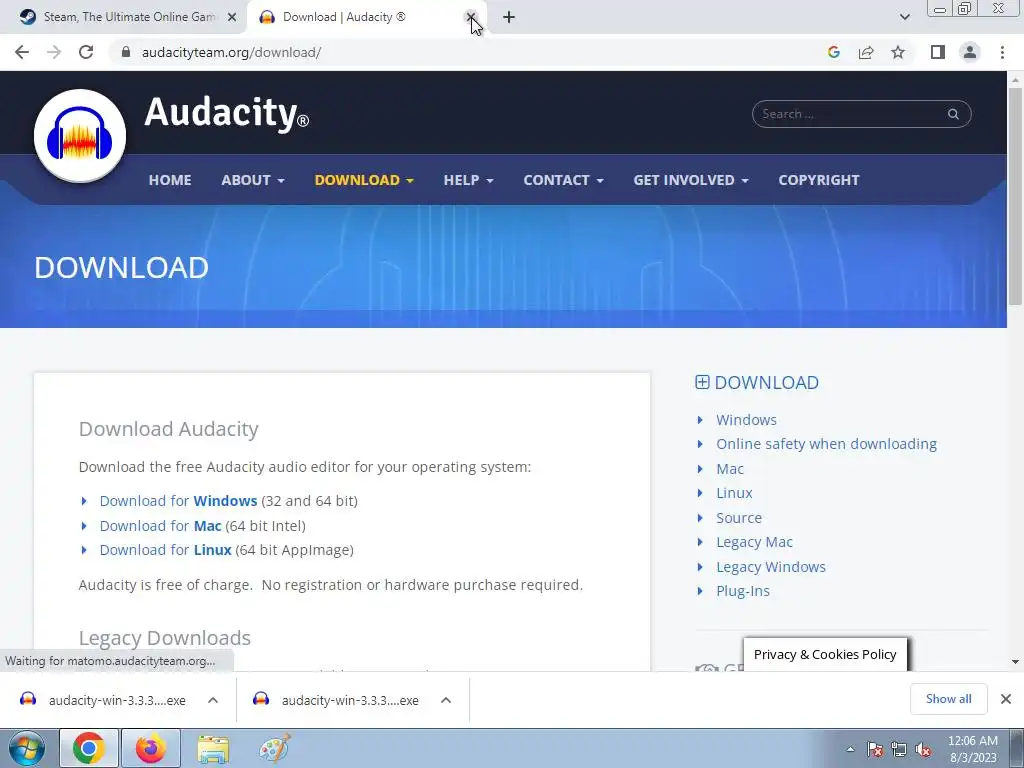This screenshot has width=1024, height=768.
Task: Launch Firefox from the taskbar
Action: 151,748
